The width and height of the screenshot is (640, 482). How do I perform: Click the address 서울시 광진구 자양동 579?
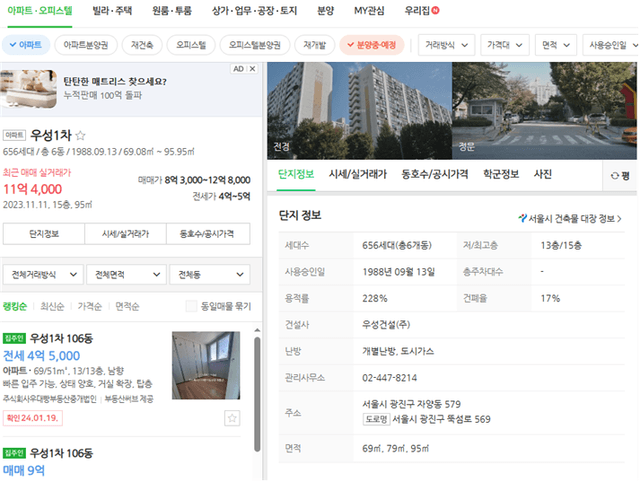pyautogui.click(x=411, y=404)
